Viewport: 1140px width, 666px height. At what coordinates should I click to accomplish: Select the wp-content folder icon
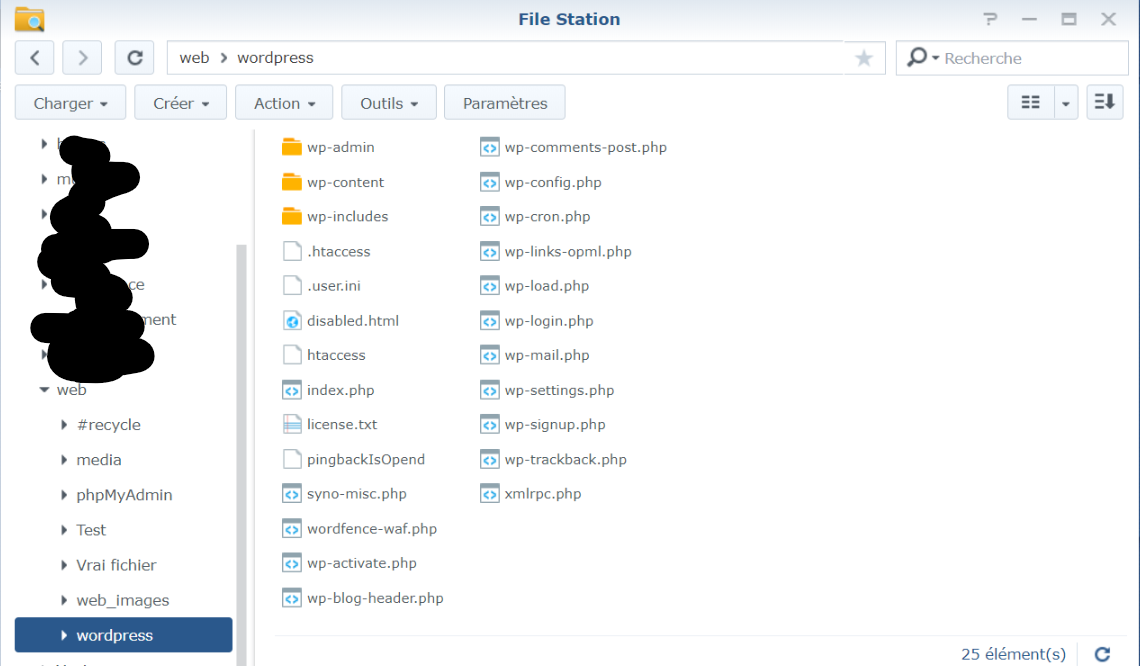pos(292,182)
